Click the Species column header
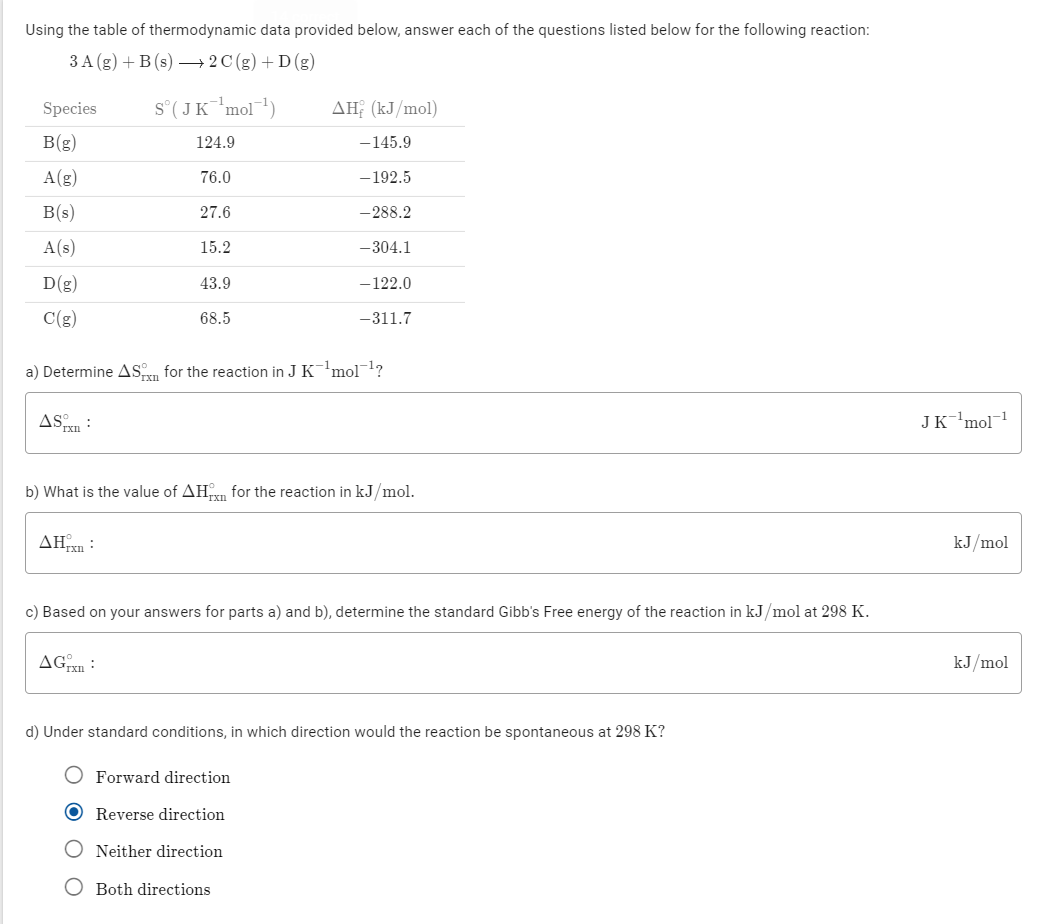Screen dimensions: 1042x924 click(x=66, y=108)
